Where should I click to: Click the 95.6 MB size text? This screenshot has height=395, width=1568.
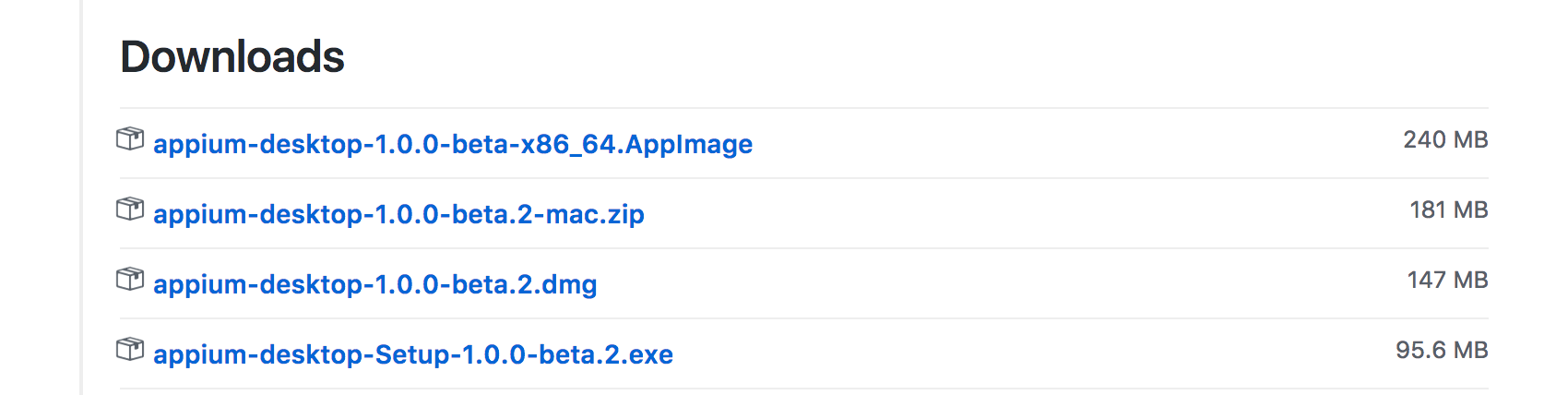[1442, 350]
